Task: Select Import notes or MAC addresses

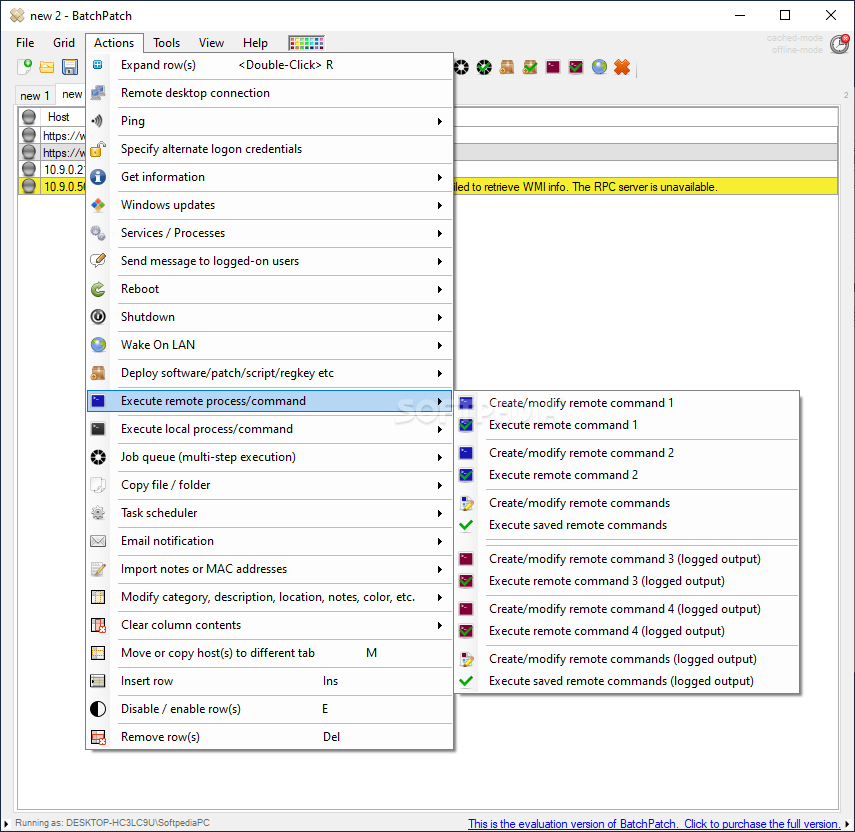Action: pos(269,569)
